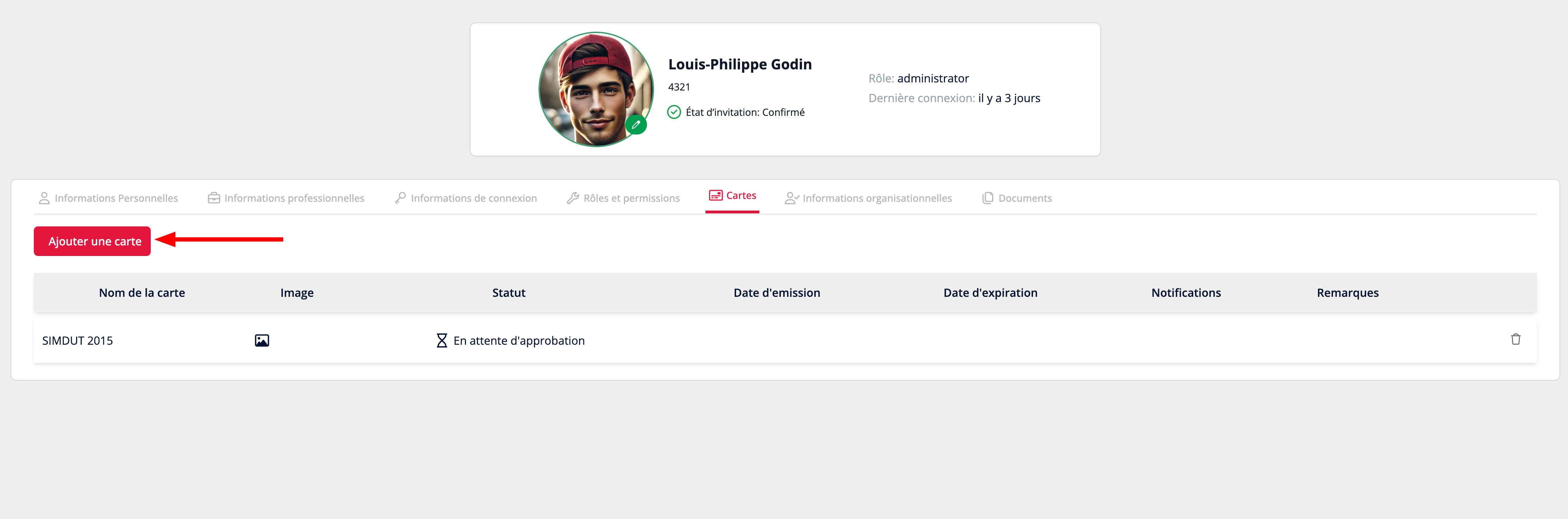Delete SIMDUT 2015 card with trash icon
The height and width of the screenshot is (519, 1568).
click(x=1516, y=339)
